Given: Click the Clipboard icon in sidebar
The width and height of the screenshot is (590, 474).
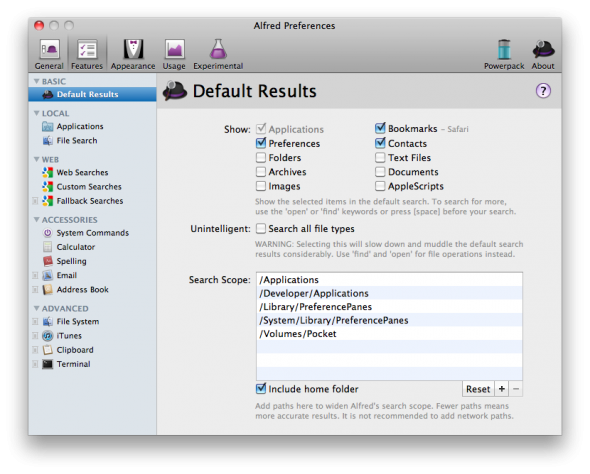Looking at the screenshot, I should pos(47,350).
